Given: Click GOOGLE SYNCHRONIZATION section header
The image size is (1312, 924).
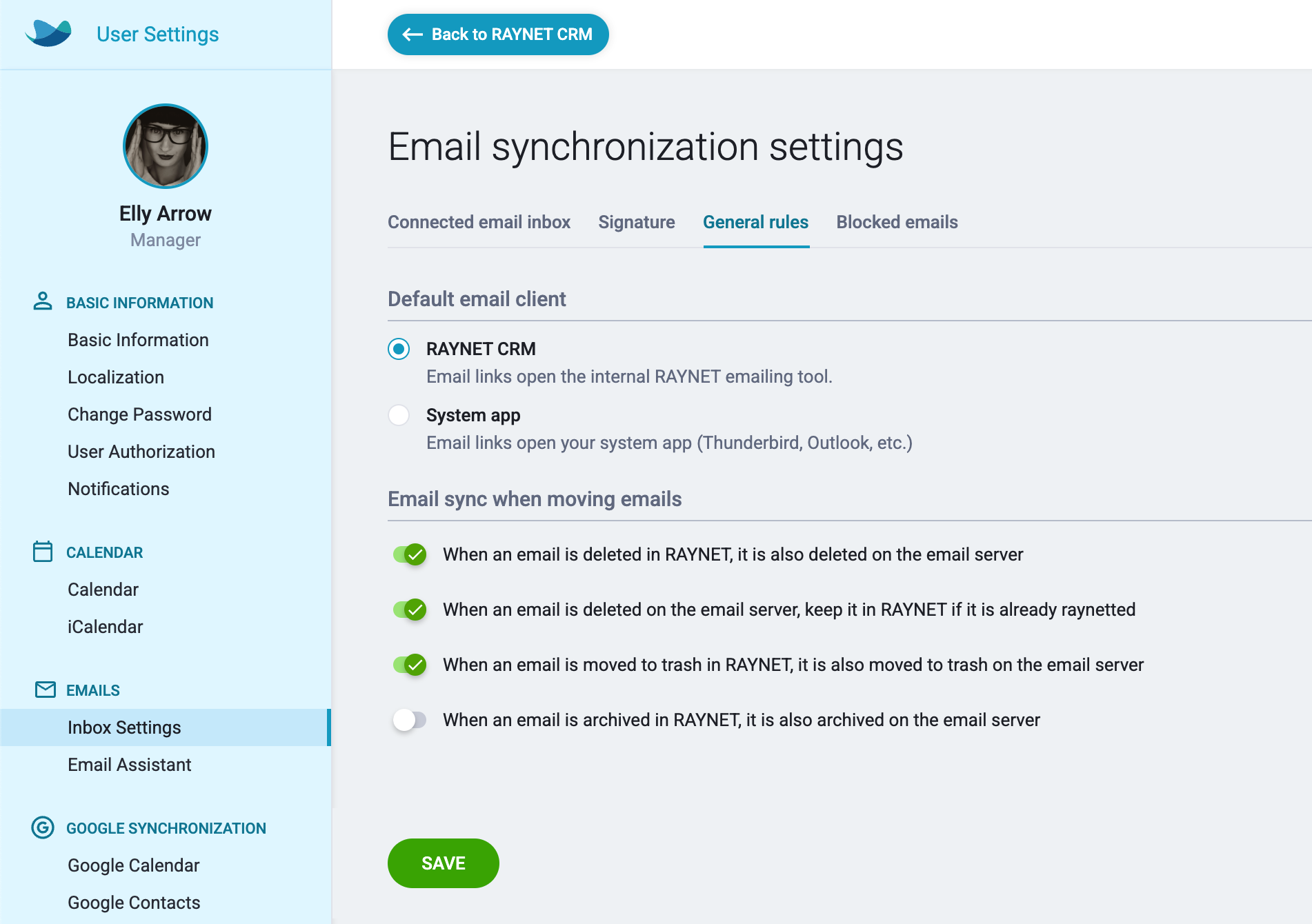Looking at the screenshot, I should tap(166, 828).
